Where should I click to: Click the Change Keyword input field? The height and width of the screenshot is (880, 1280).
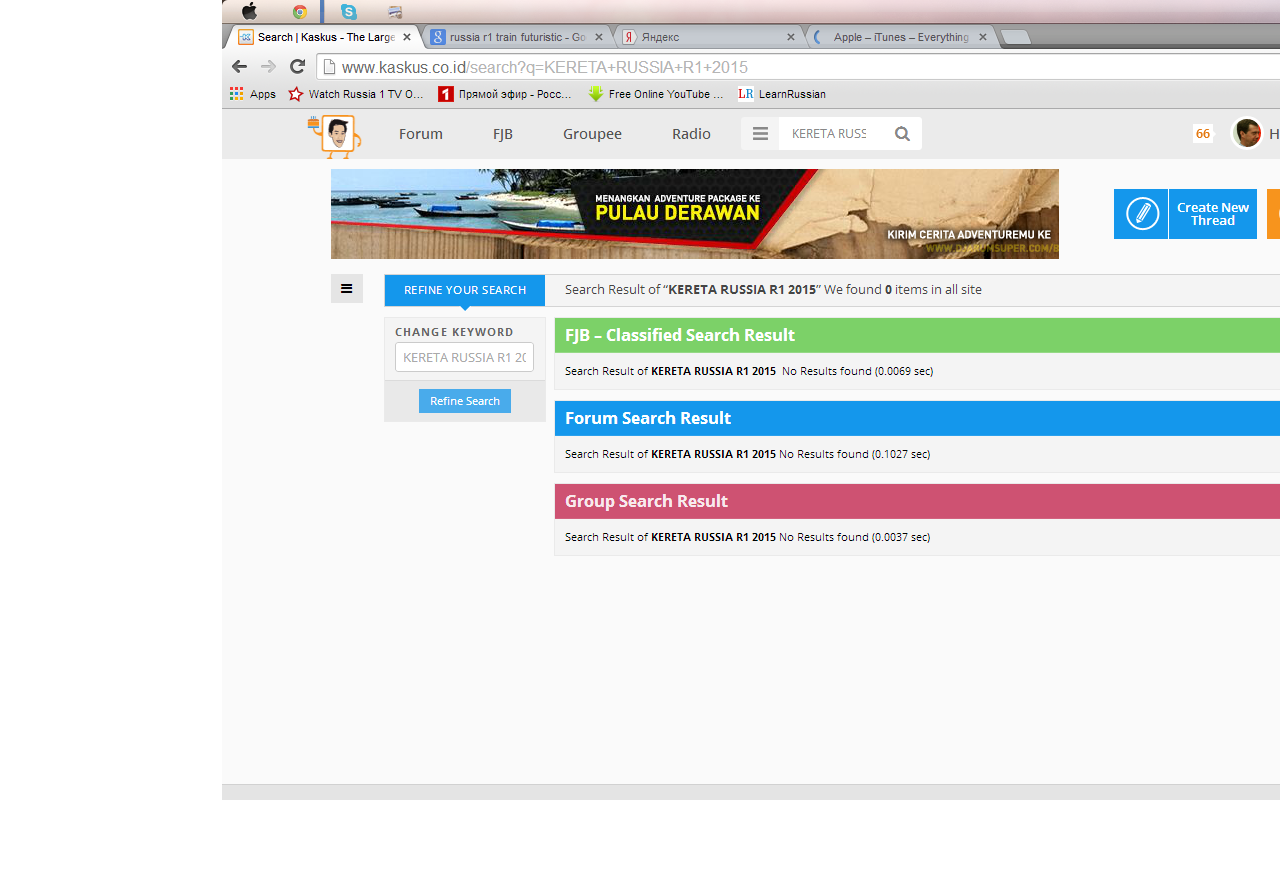pyautogui.click(x=464, y=357)
